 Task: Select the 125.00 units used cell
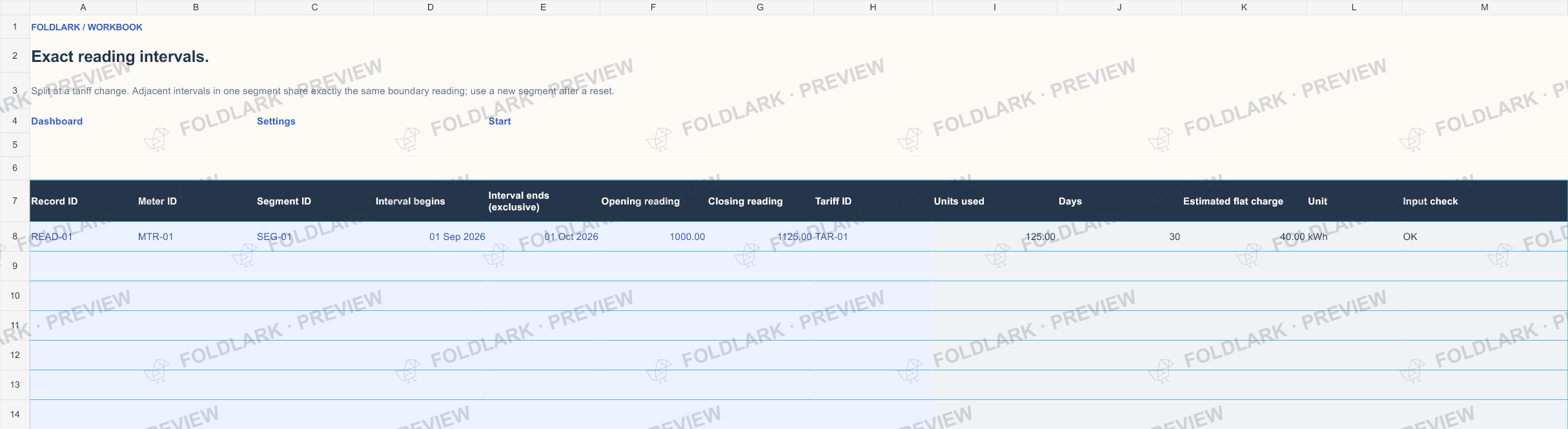tap(995, 237)
